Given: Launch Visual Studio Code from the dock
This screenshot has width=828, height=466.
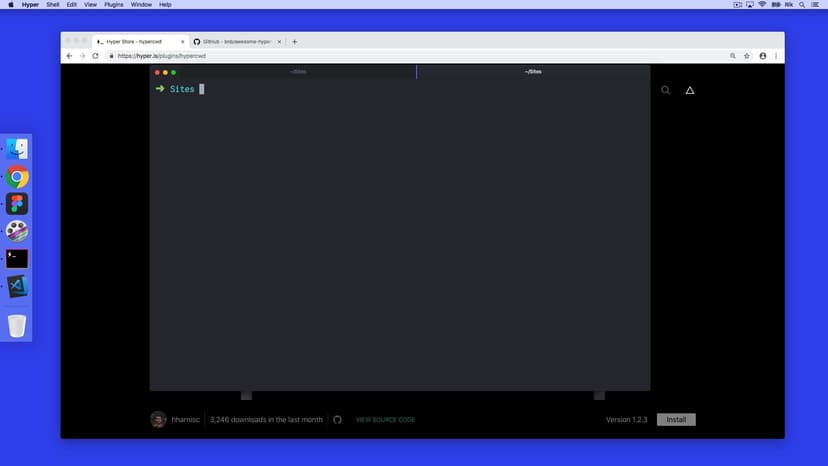Looking at the screenshot, I should tap(17, 286).
